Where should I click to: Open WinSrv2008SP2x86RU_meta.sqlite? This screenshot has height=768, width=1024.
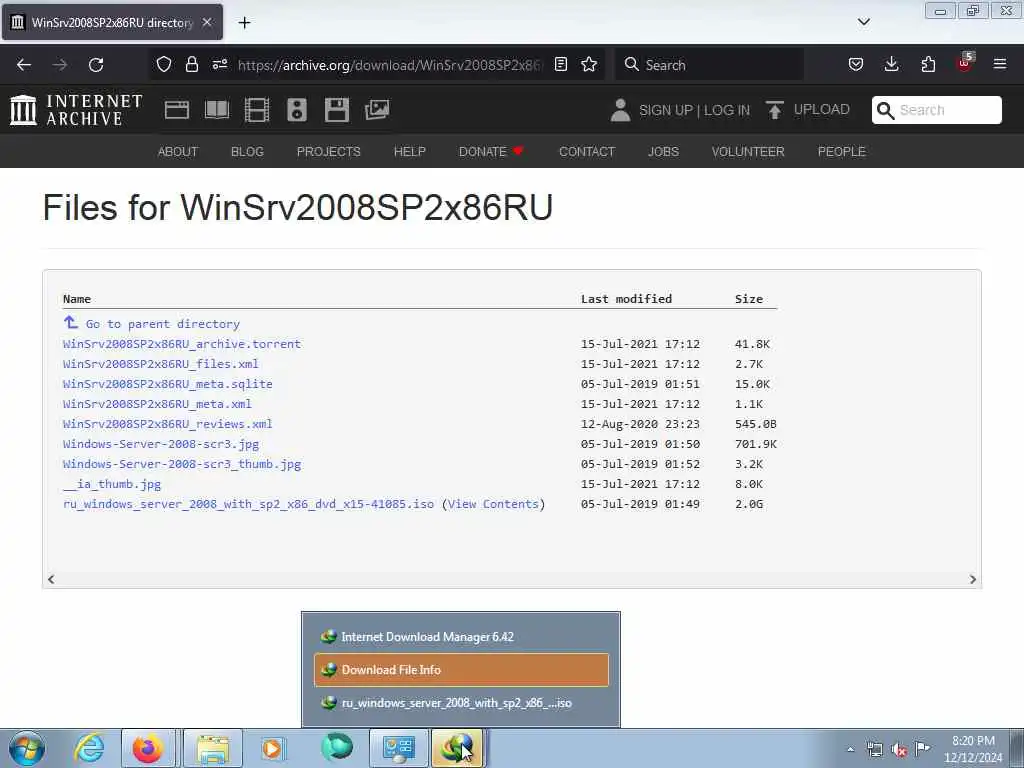(168, 384)
